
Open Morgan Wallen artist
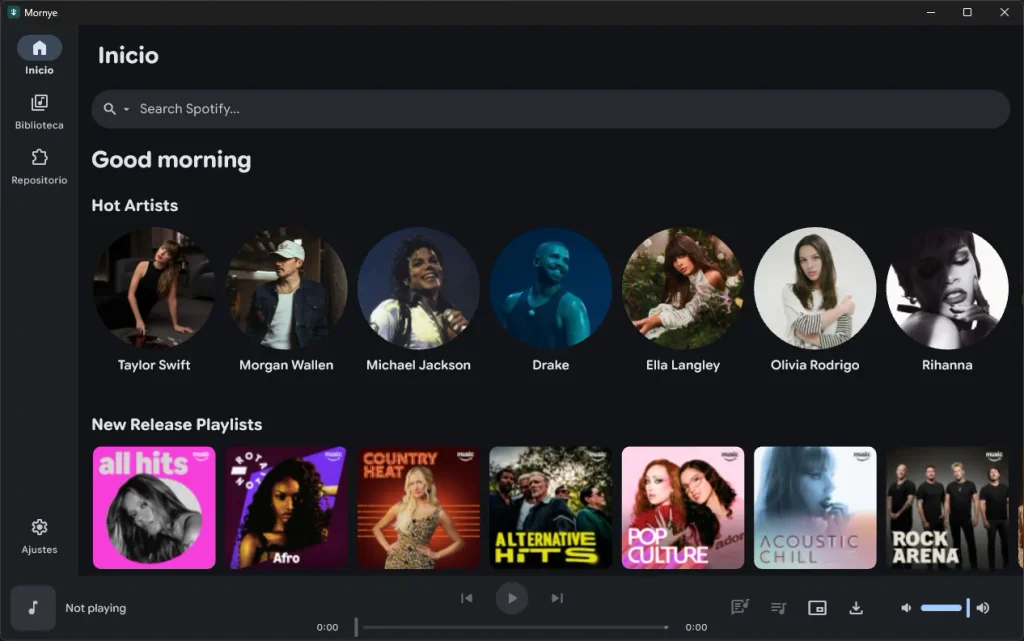tap(286, 300)
